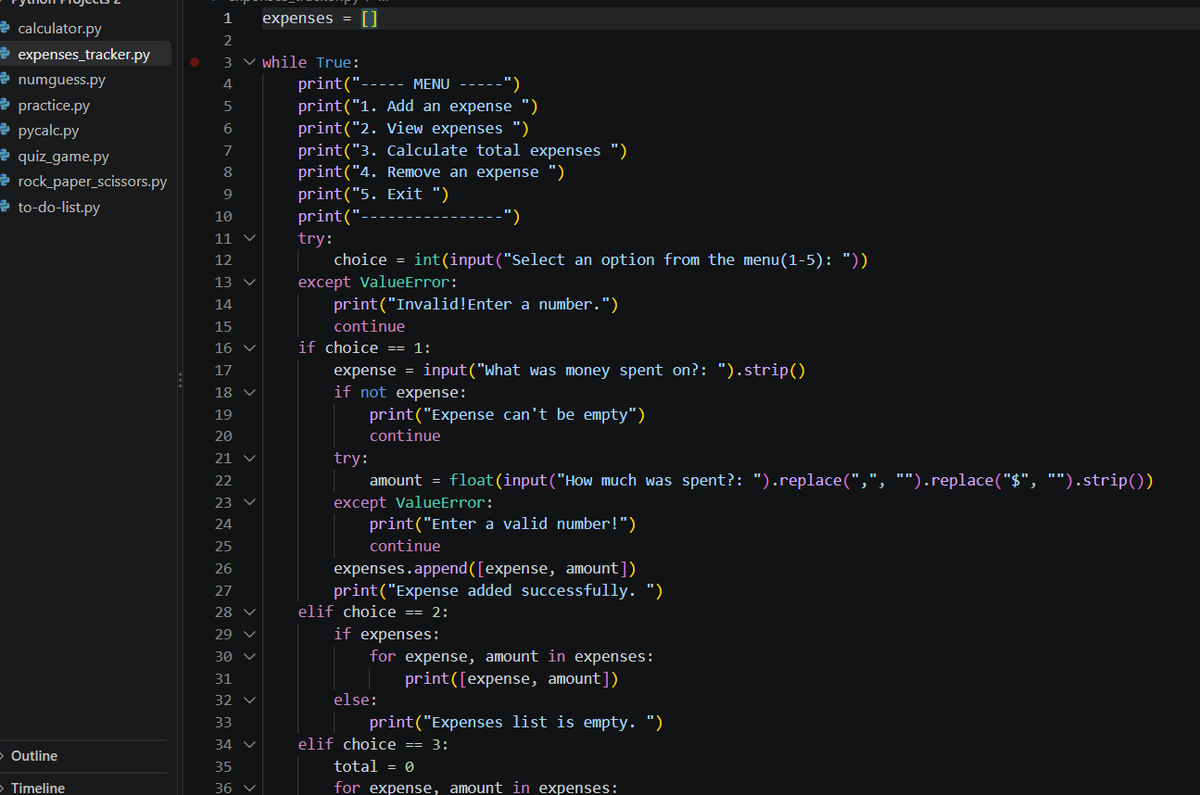Click the "1. Add an expense" string

pyautogui.click(x=440, y=106)
